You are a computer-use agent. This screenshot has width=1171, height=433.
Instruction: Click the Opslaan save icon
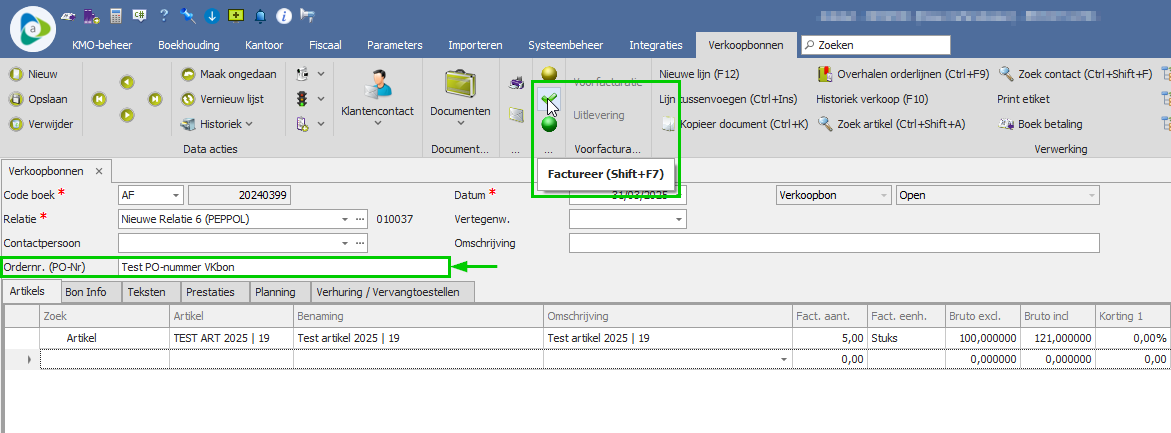coord(17,99)
